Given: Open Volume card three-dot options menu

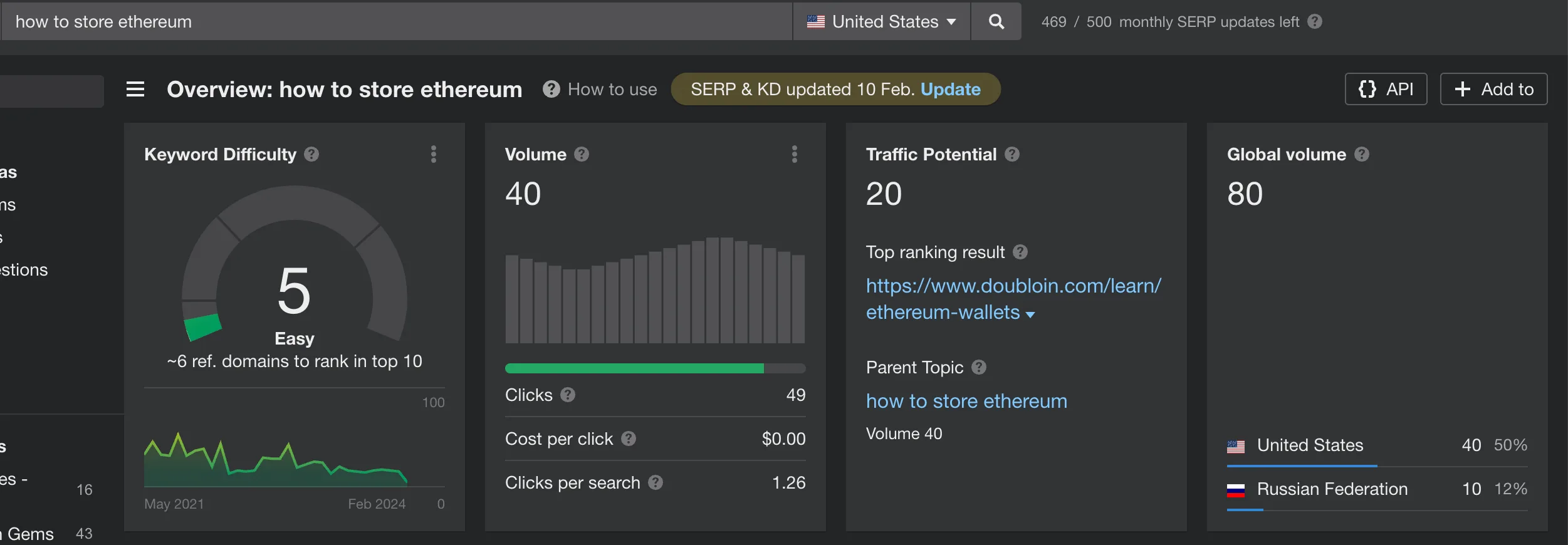Looking at the screenshot, I should 794,154.
